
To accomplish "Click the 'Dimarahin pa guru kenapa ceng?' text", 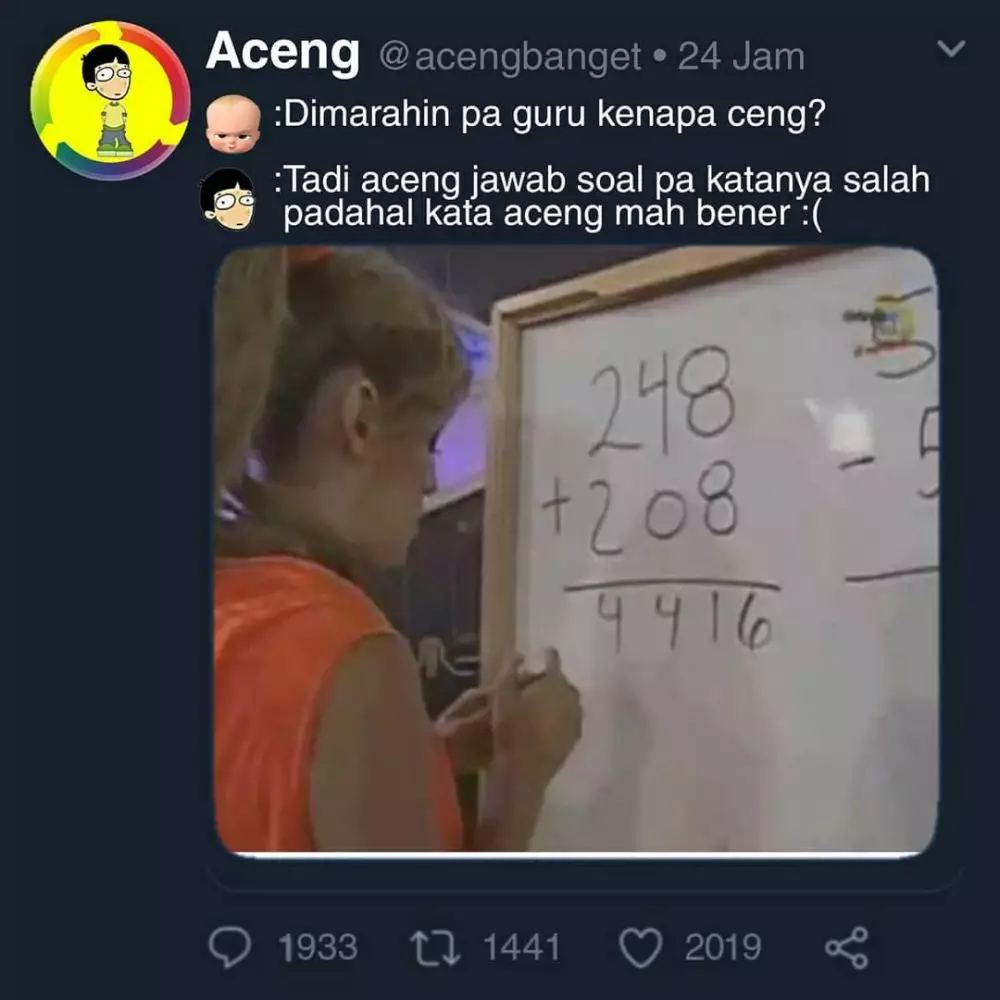I will (x=550, y=115).
